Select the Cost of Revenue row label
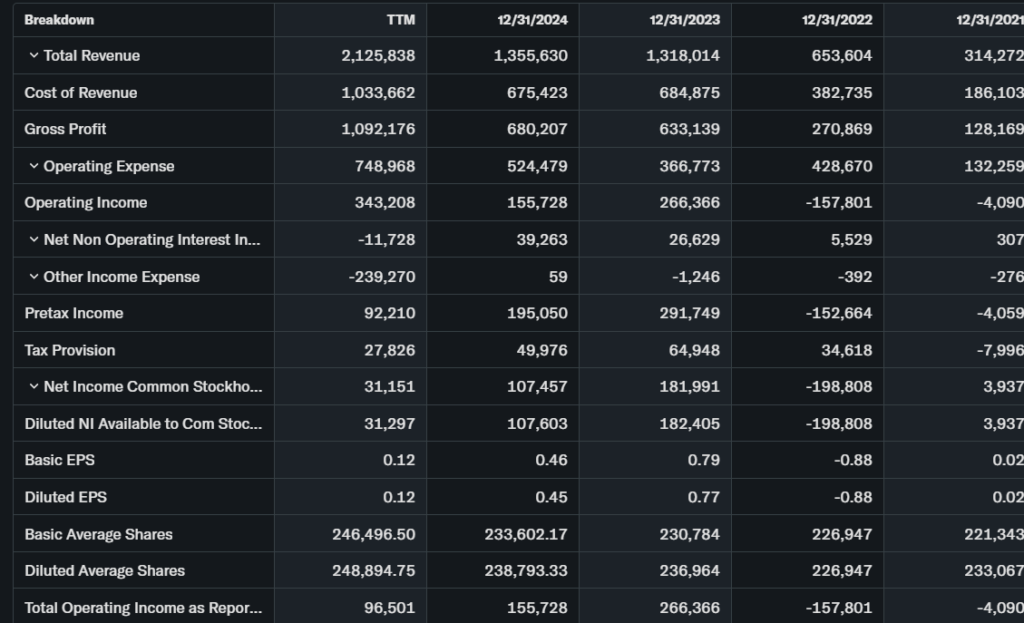1024x623 pixels. pyautogui.click(x=81, y=93)
